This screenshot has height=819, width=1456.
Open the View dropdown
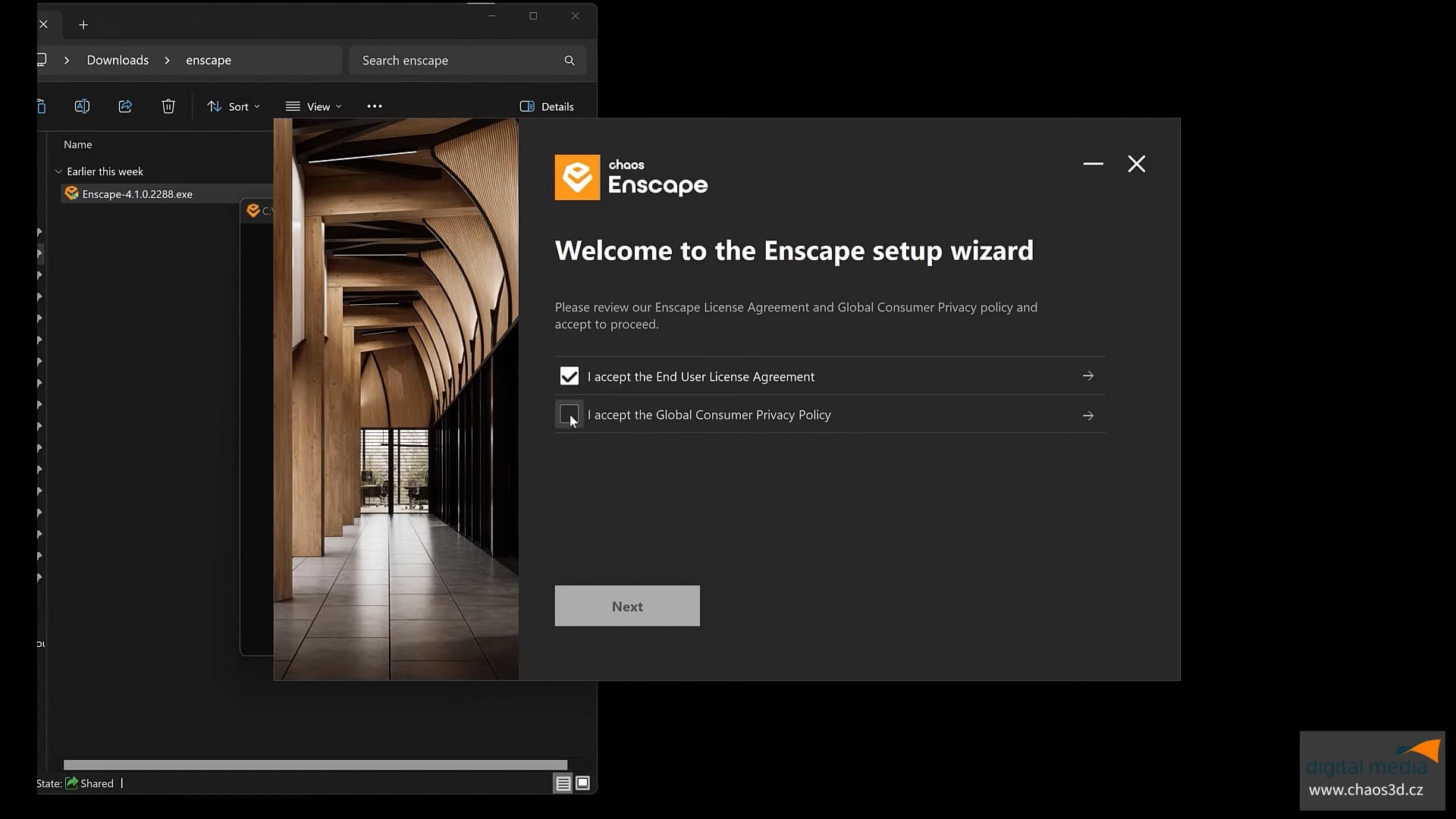313,107
